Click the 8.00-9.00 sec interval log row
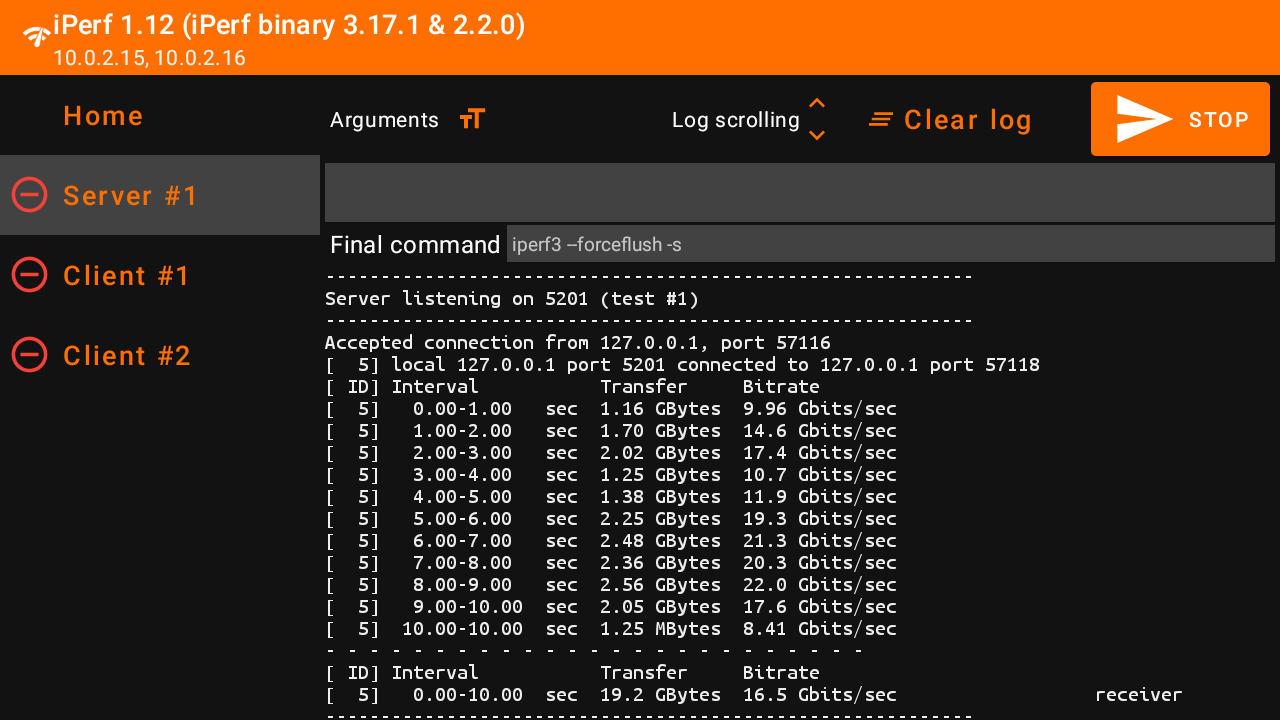Image resolution: width=1280 pixels, height=720 pixels. point(611,585)
